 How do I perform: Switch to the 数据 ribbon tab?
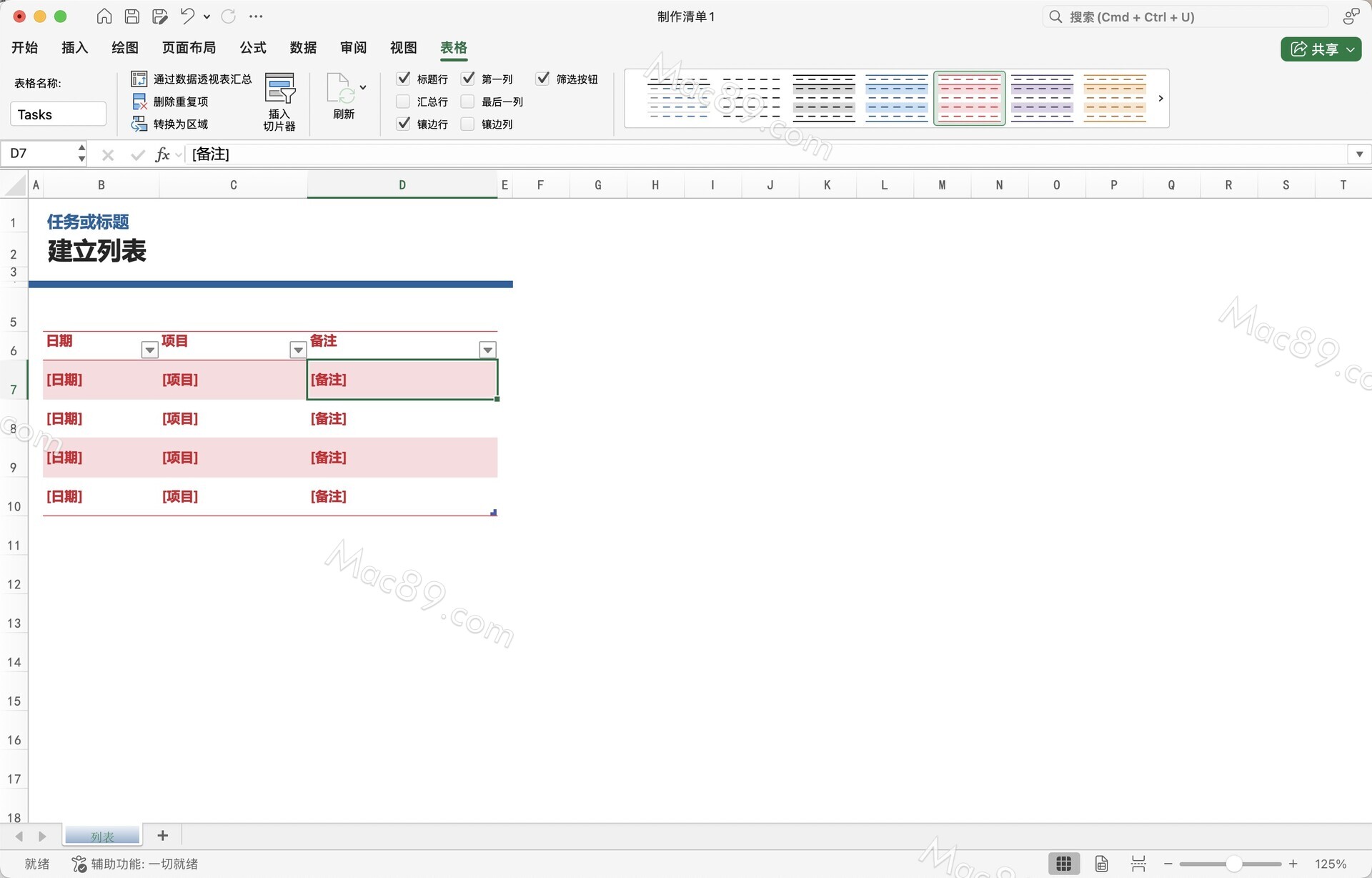(x=303, y=47)
